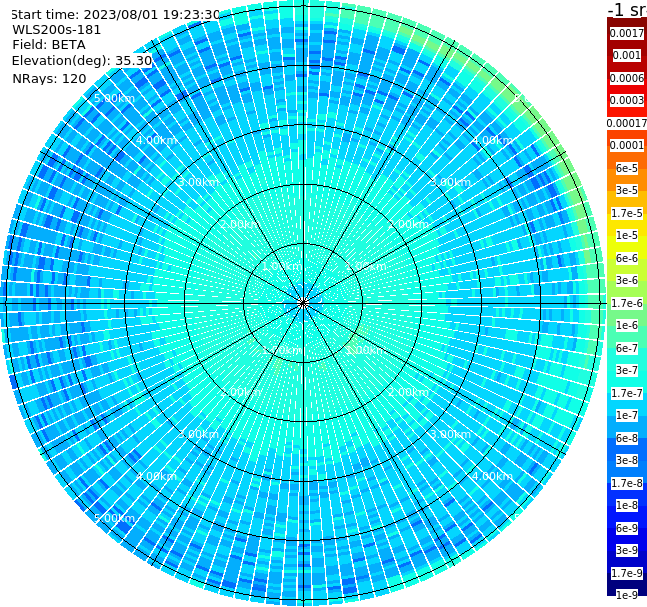Click the 6e-9 colorbar tick
Image resolution: width=647 pixels, height=607 pixels.
(627, 528)
